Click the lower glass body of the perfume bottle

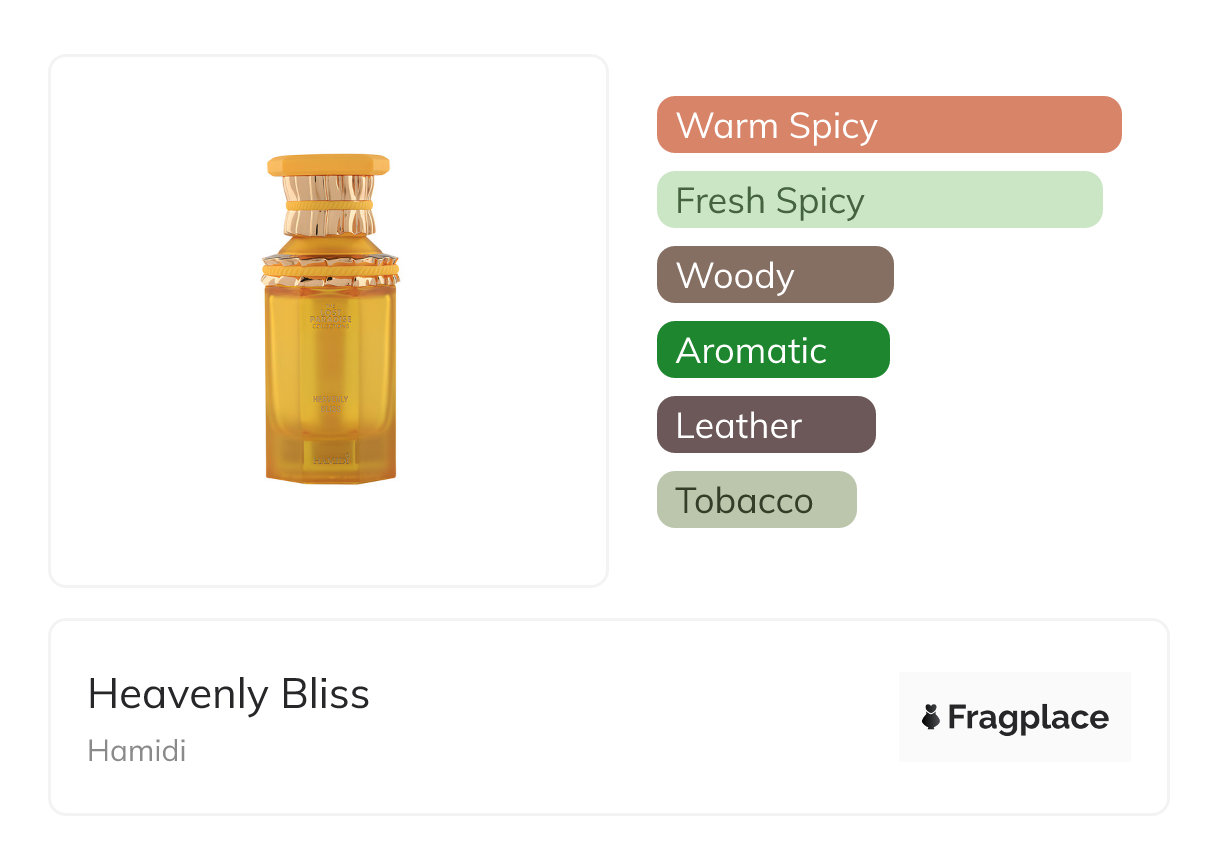coord(330,432)
